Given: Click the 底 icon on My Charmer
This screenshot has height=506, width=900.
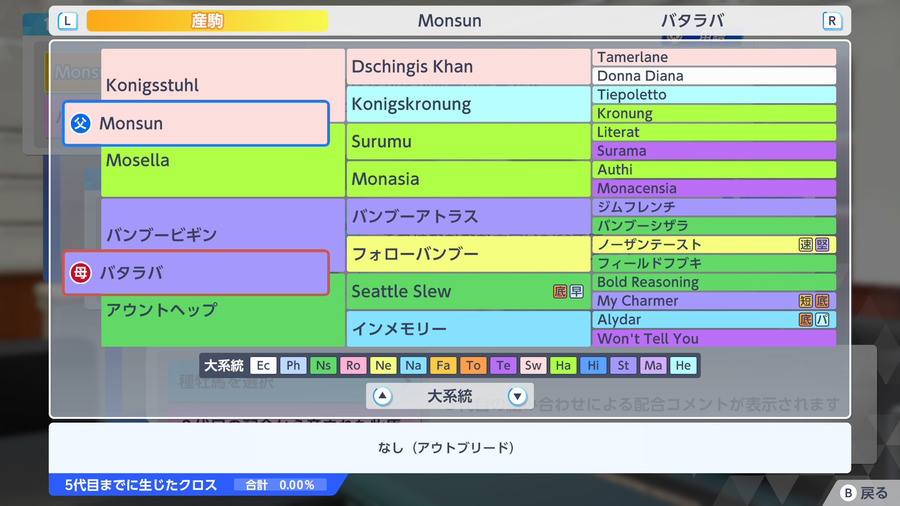Looking at the screenshot, I should click(822, 301).
